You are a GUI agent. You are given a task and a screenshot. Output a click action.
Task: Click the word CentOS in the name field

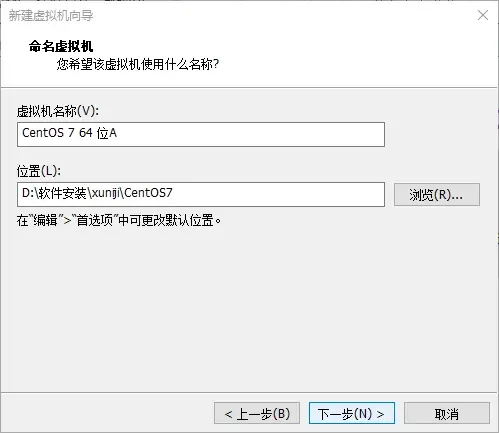(x=43, y=133)
